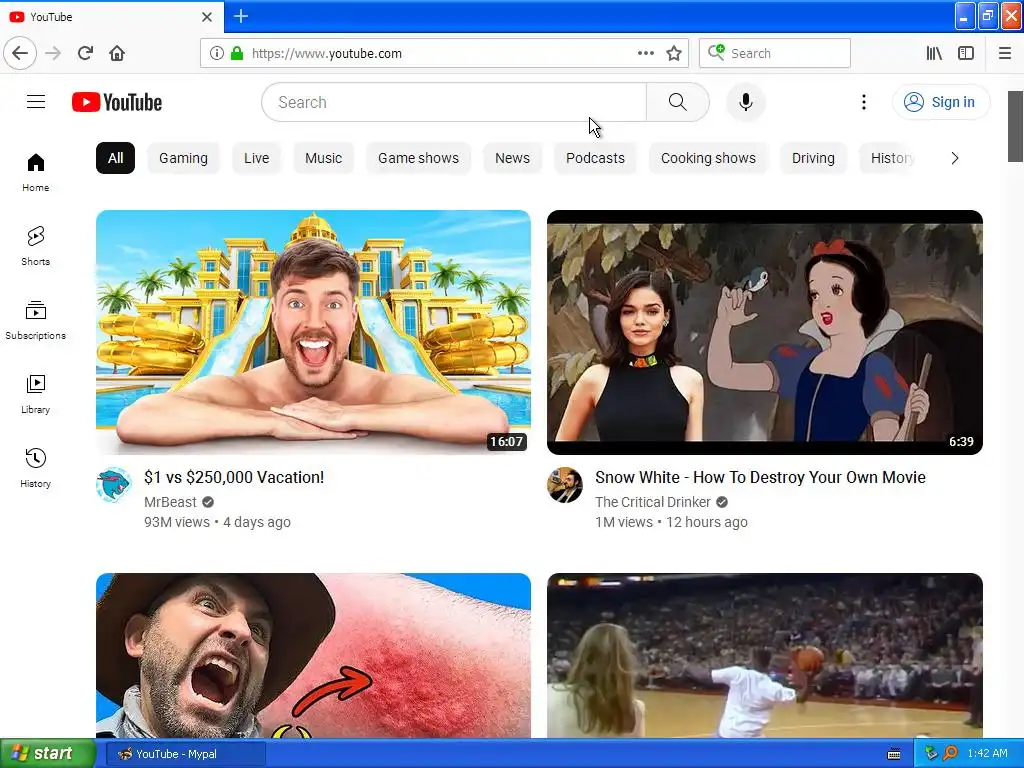Open the YouTube hamburger guide menu
This screenshot has width=1024, height=768.
36,102
